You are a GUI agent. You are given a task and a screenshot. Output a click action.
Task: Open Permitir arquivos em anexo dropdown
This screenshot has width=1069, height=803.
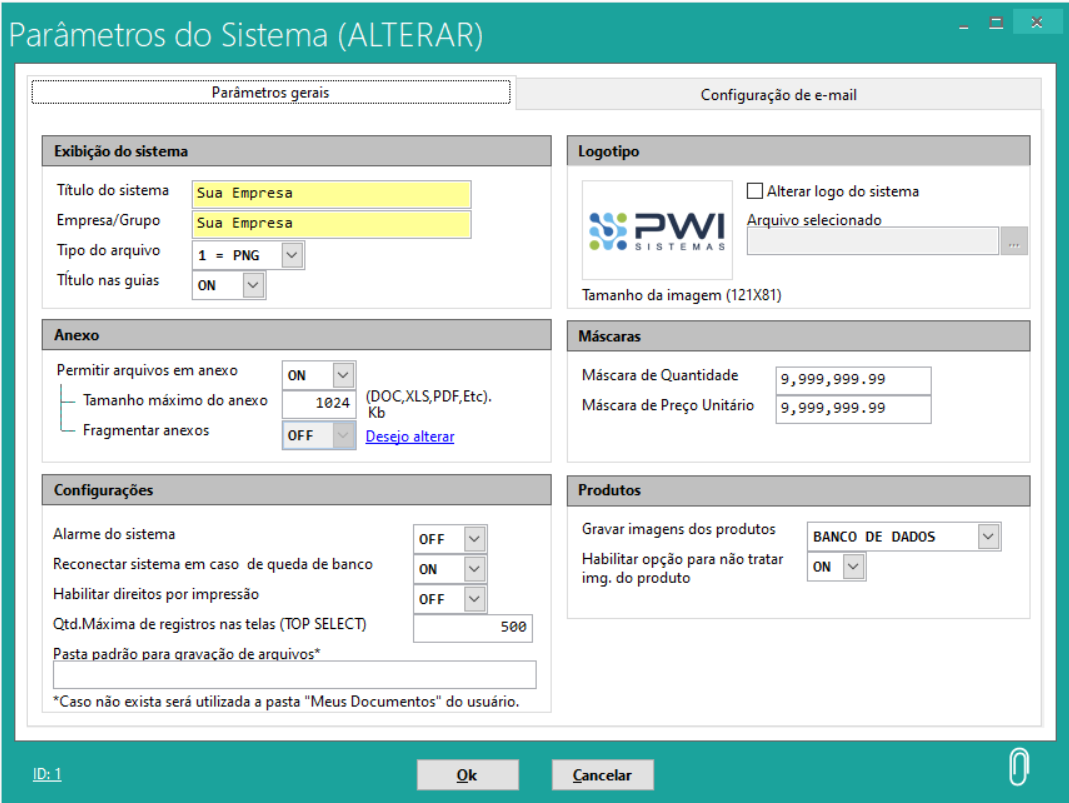pyautogui.click(x=343, y=376)
